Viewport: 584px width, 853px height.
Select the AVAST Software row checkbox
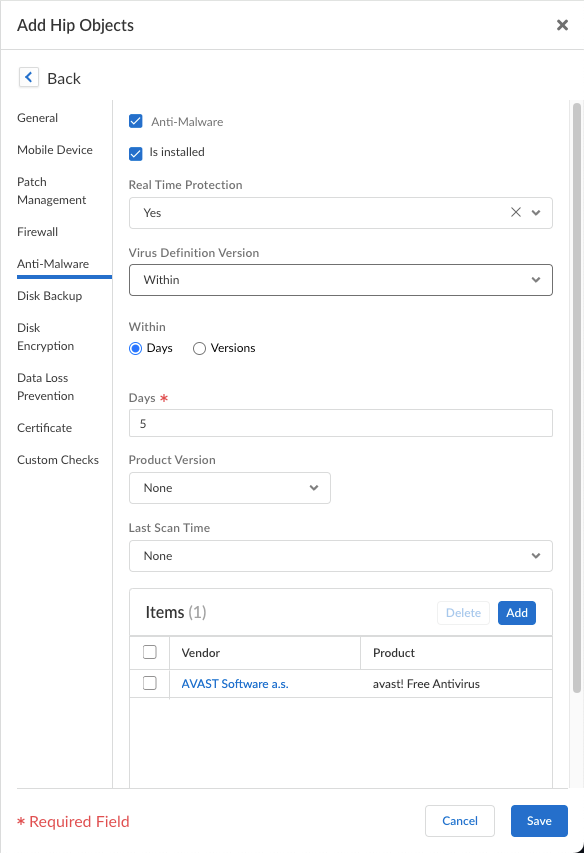150,683
